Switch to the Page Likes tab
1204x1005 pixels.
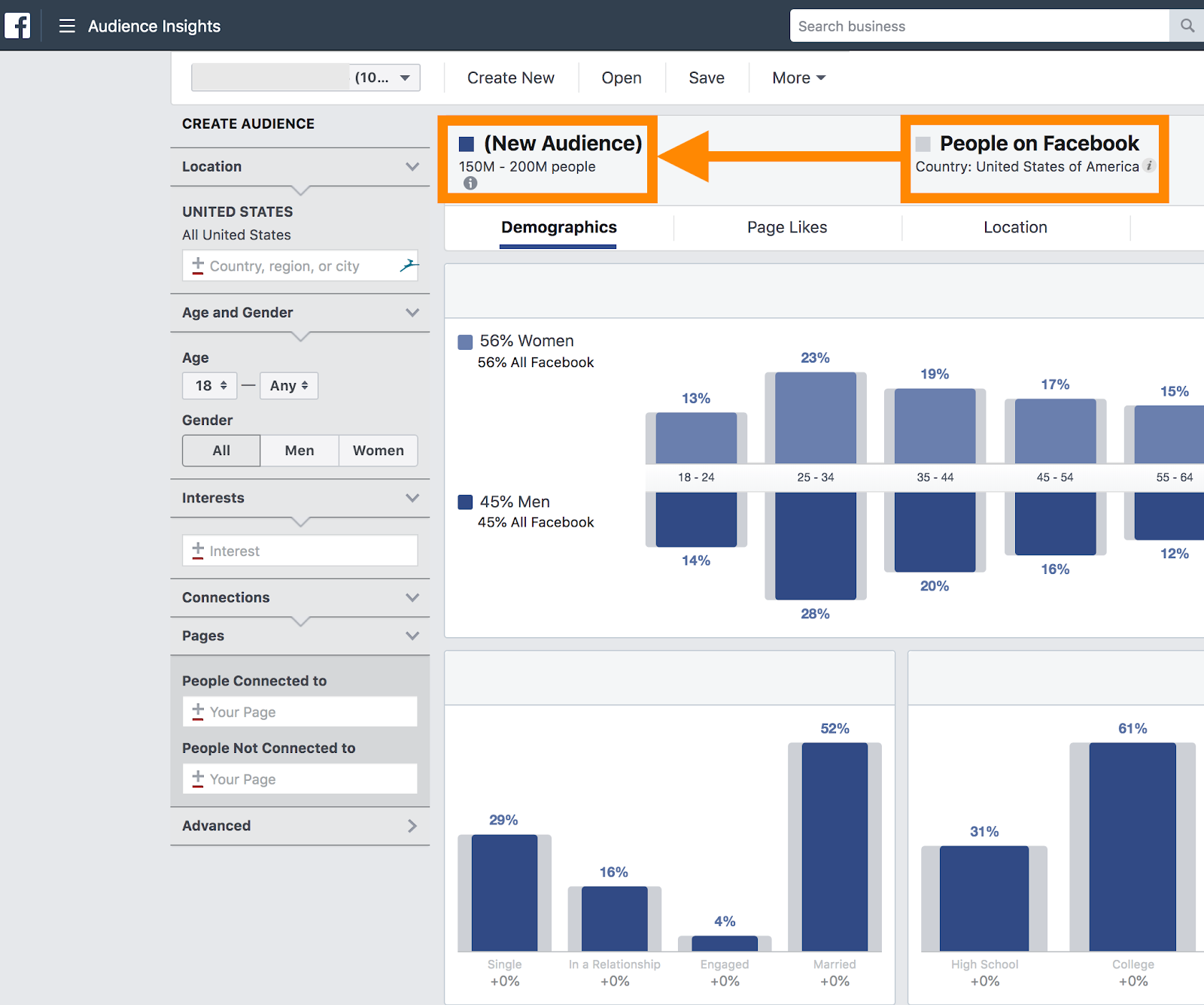(x=787, y=227)
